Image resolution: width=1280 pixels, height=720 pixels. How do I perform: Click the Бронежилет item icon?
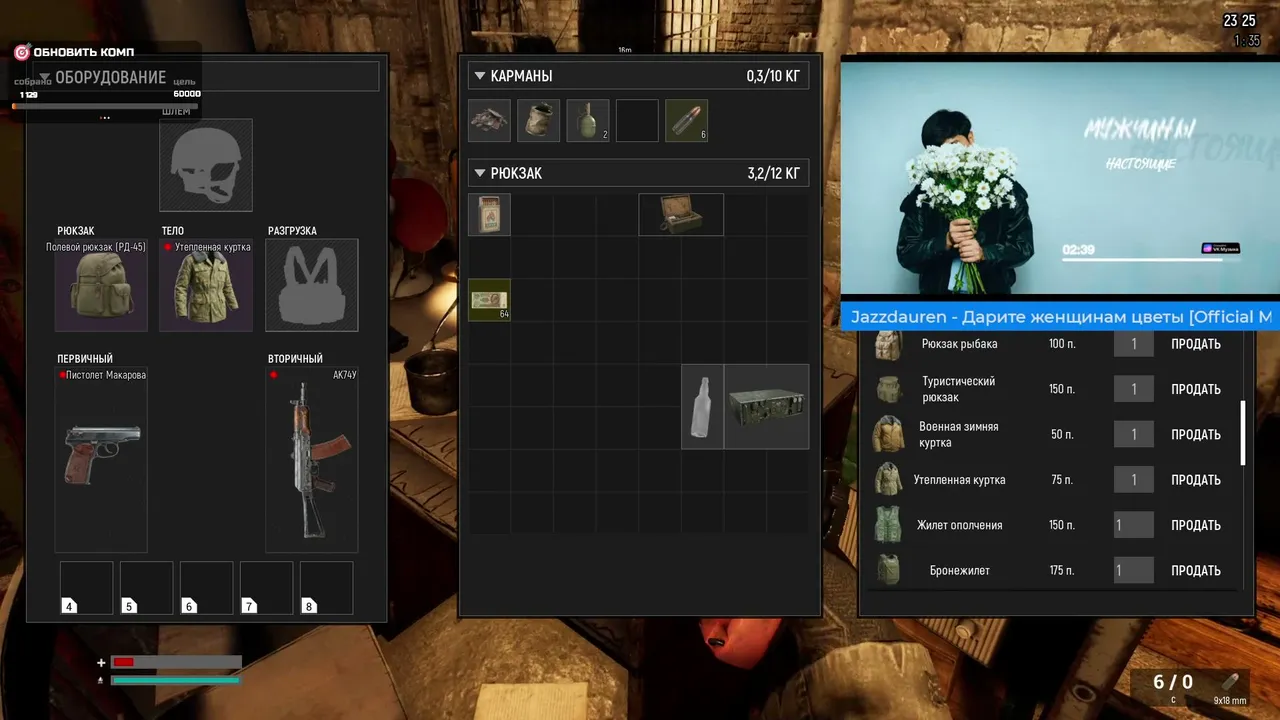(x=888, y=570)
